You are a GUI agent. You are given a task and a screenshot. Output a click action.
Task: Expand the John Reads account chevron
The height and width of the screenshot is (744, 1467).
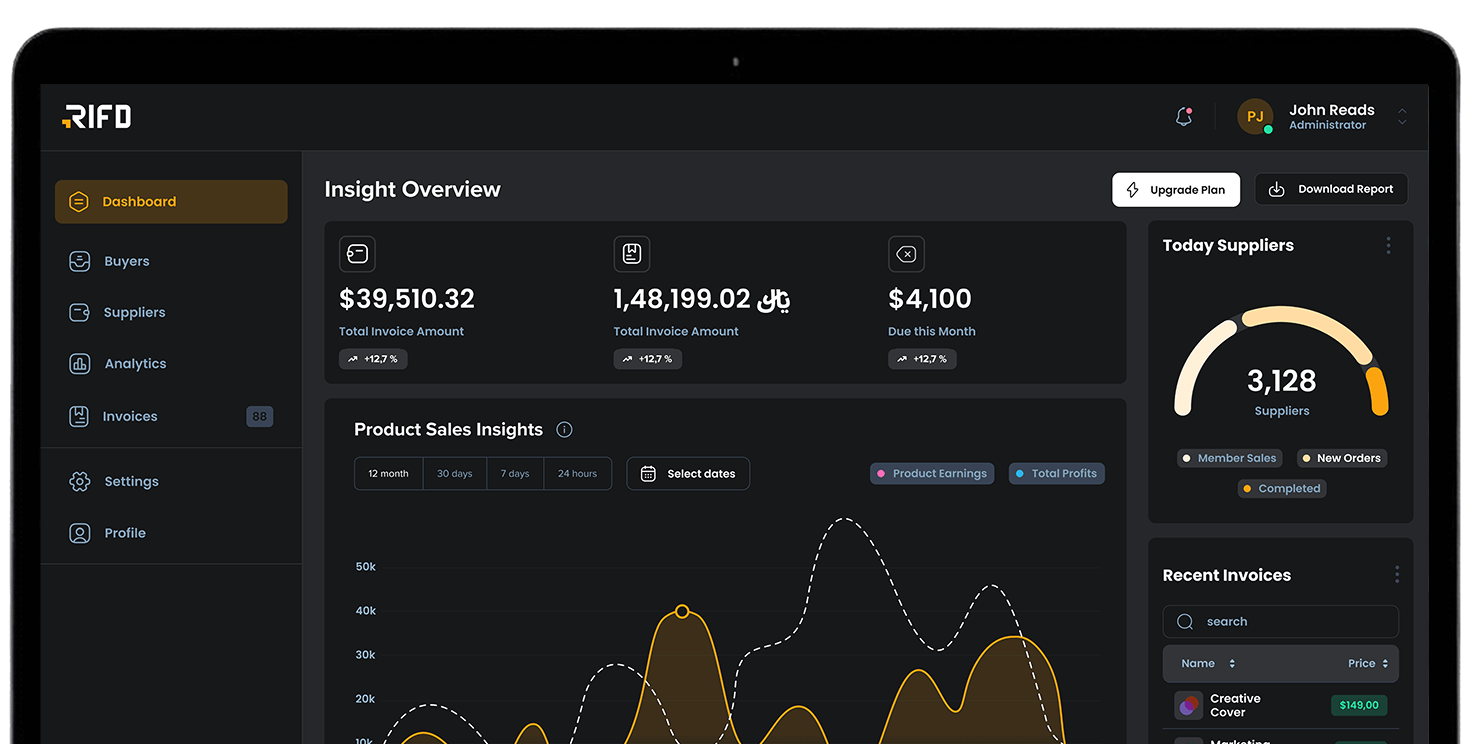pyautogui.click(x=1402, y=117)
